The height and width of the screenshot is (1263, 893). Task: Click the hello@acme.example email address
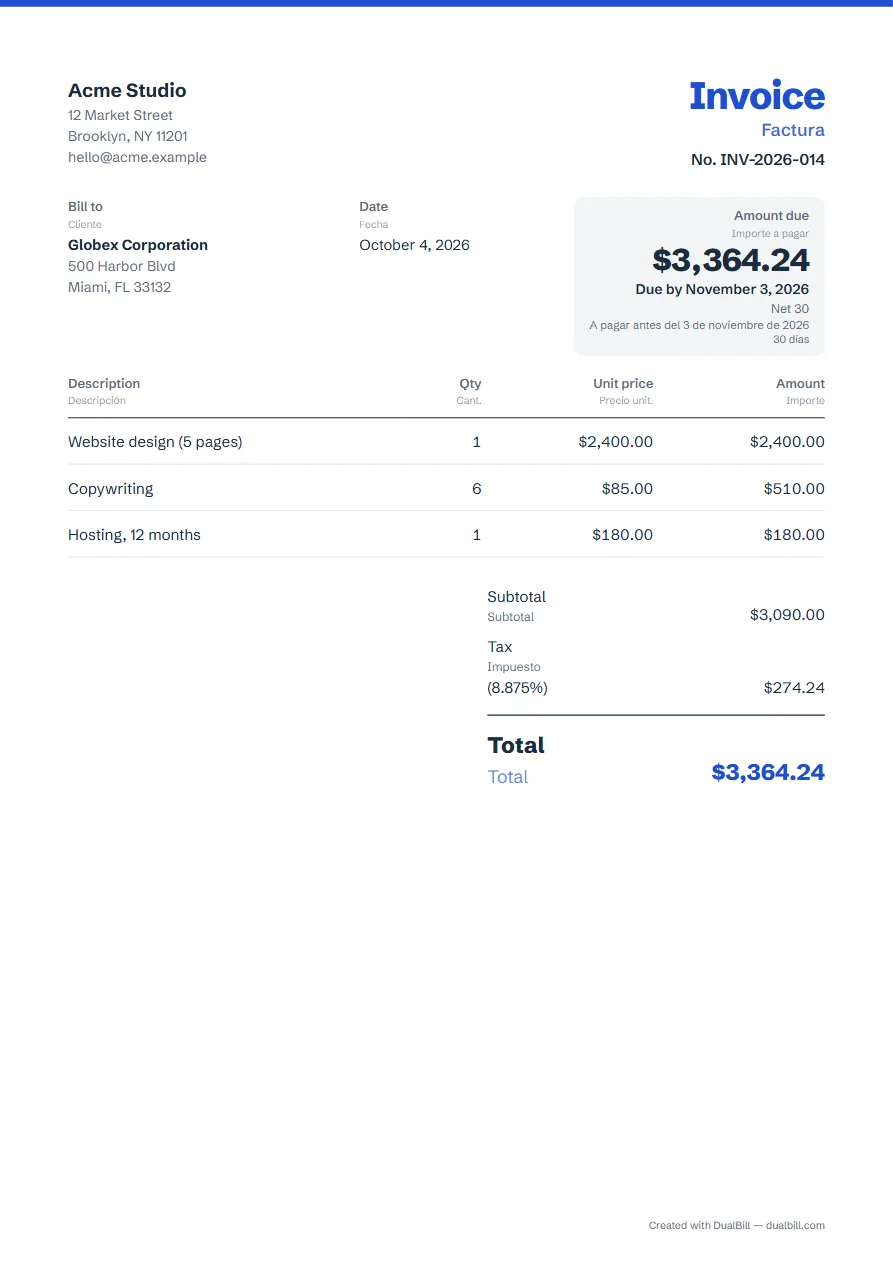tap(137, 157)
